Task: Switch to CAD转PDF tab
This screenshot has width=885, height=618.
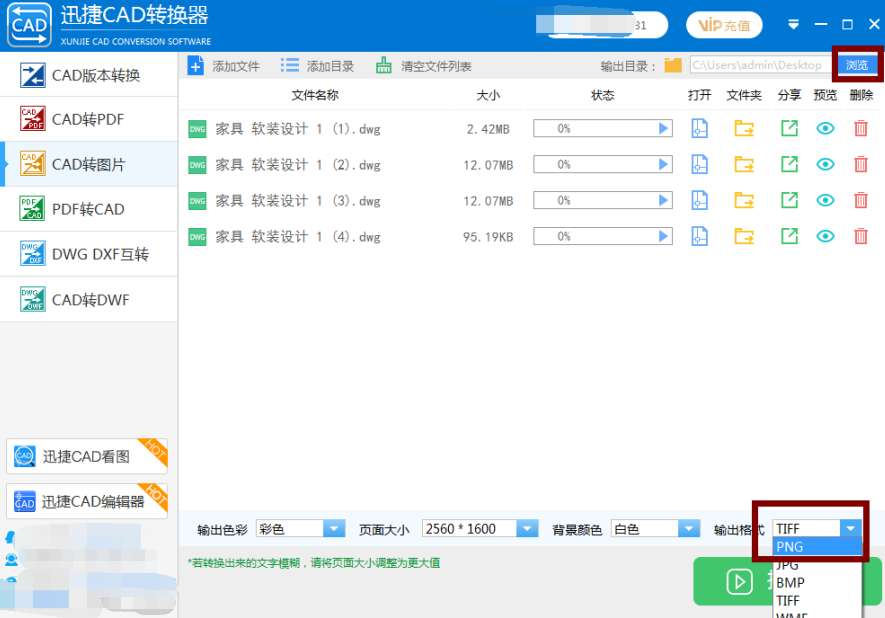Action: coord(89,119)
